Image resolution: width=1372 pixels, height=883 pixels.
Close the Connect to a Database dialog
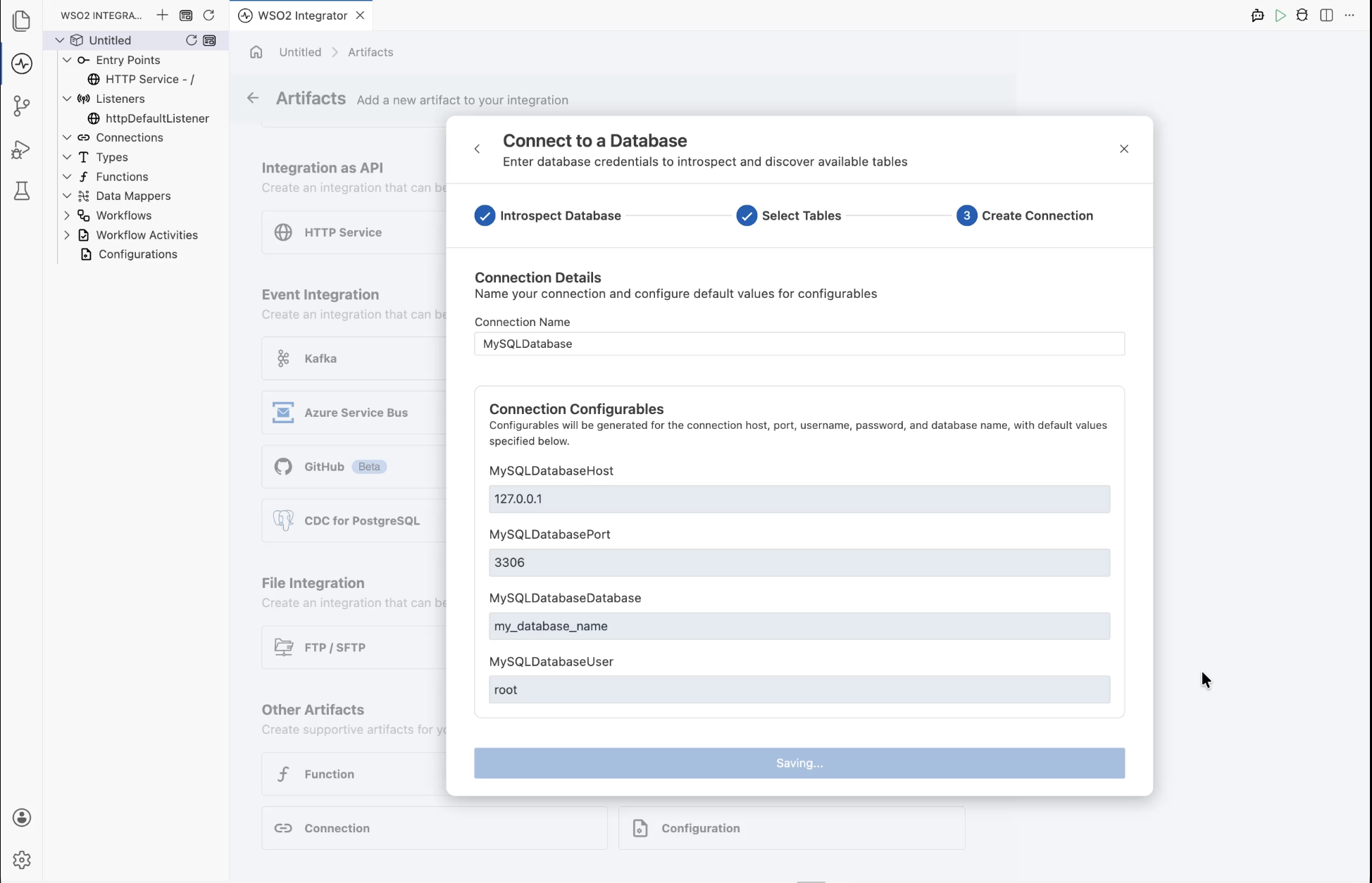pyautogui.click(x=1124, y=149)
